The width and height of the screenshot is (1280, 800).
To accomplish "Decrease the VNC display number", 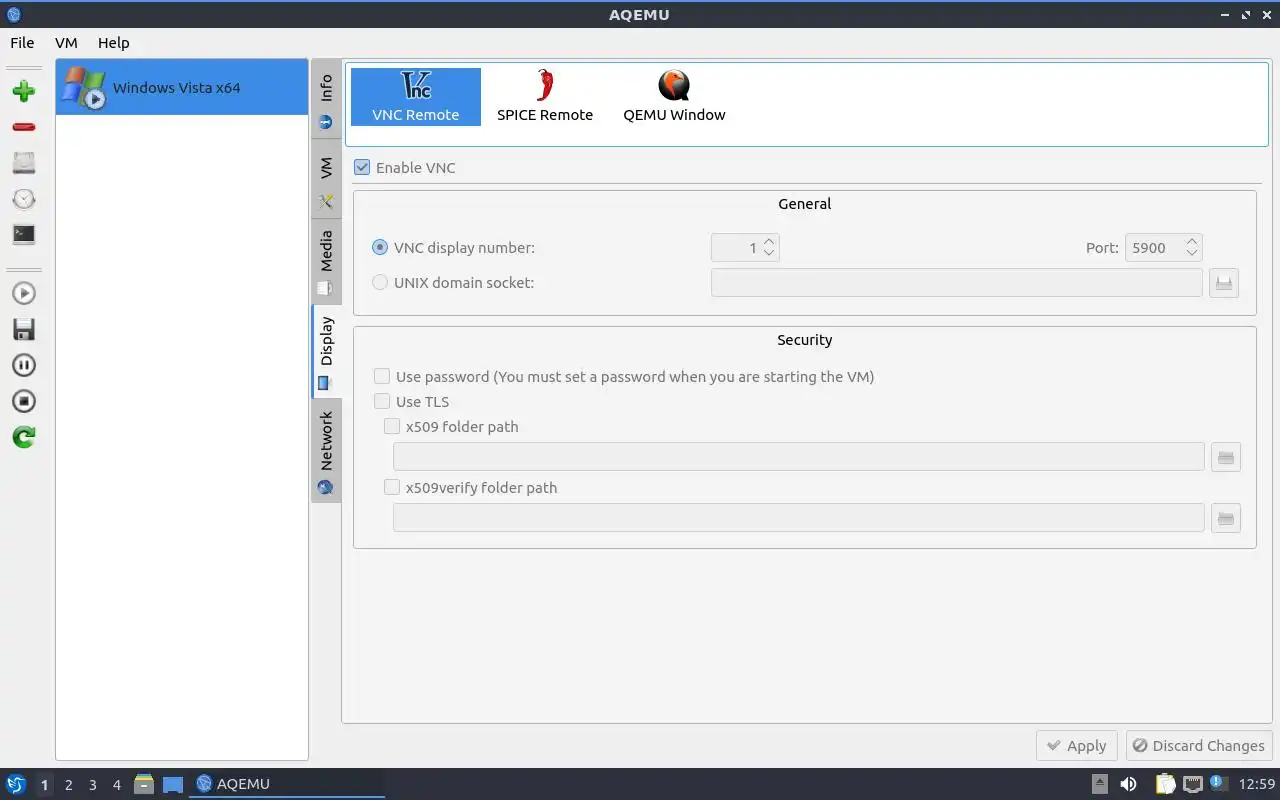I will pyautogui.click(x=769, y=253).
